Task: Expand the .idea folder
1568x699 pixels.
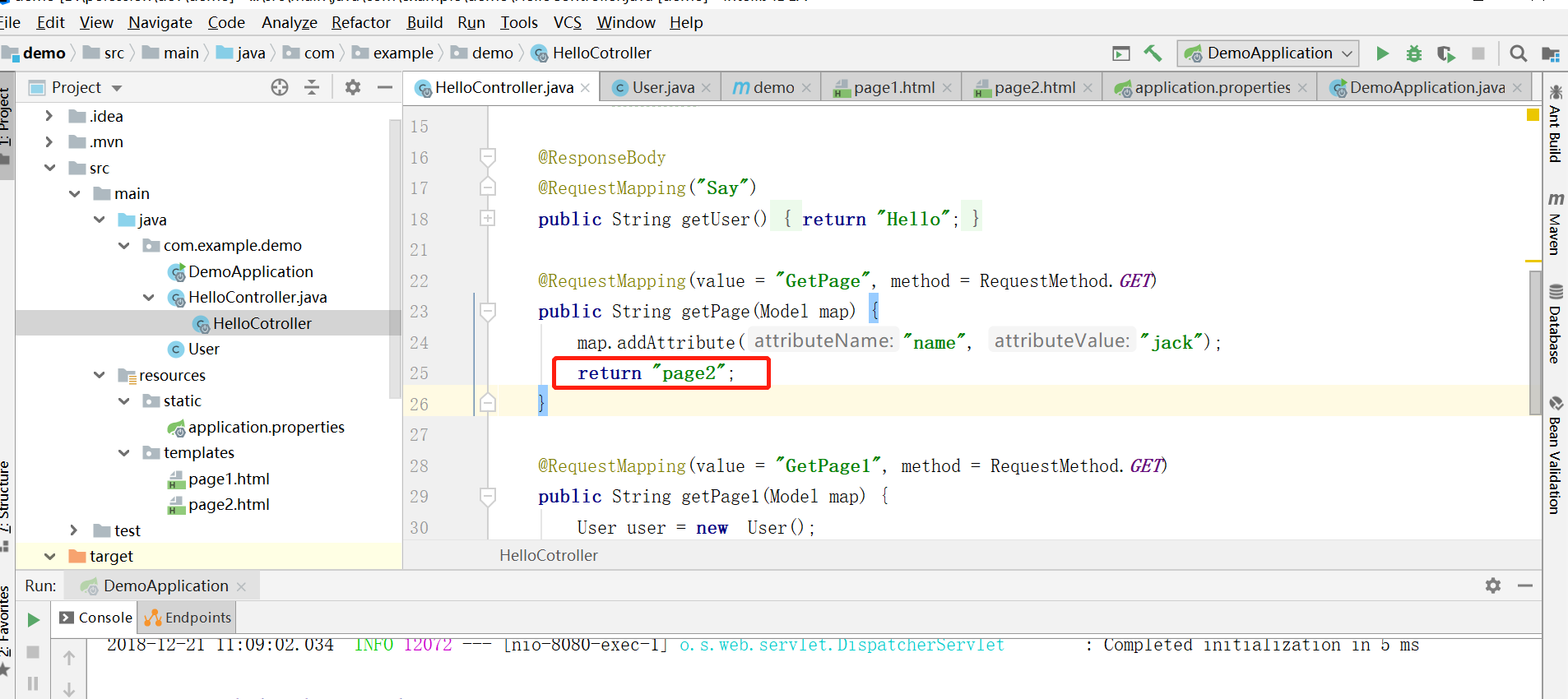Action: 49,116
